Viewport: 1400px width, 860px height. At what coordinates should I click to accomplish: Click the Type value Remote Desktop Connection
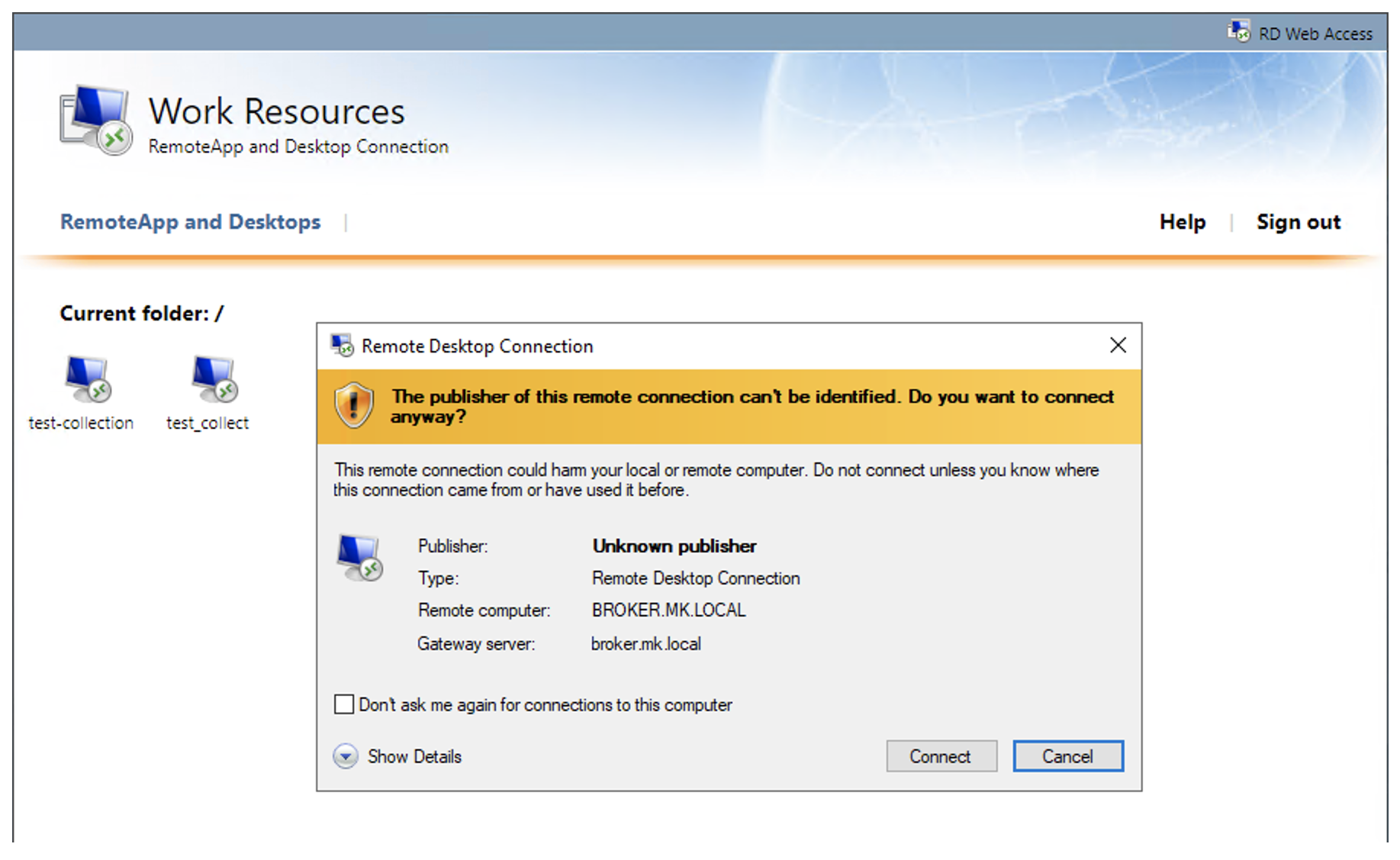[x=696, y=578]
